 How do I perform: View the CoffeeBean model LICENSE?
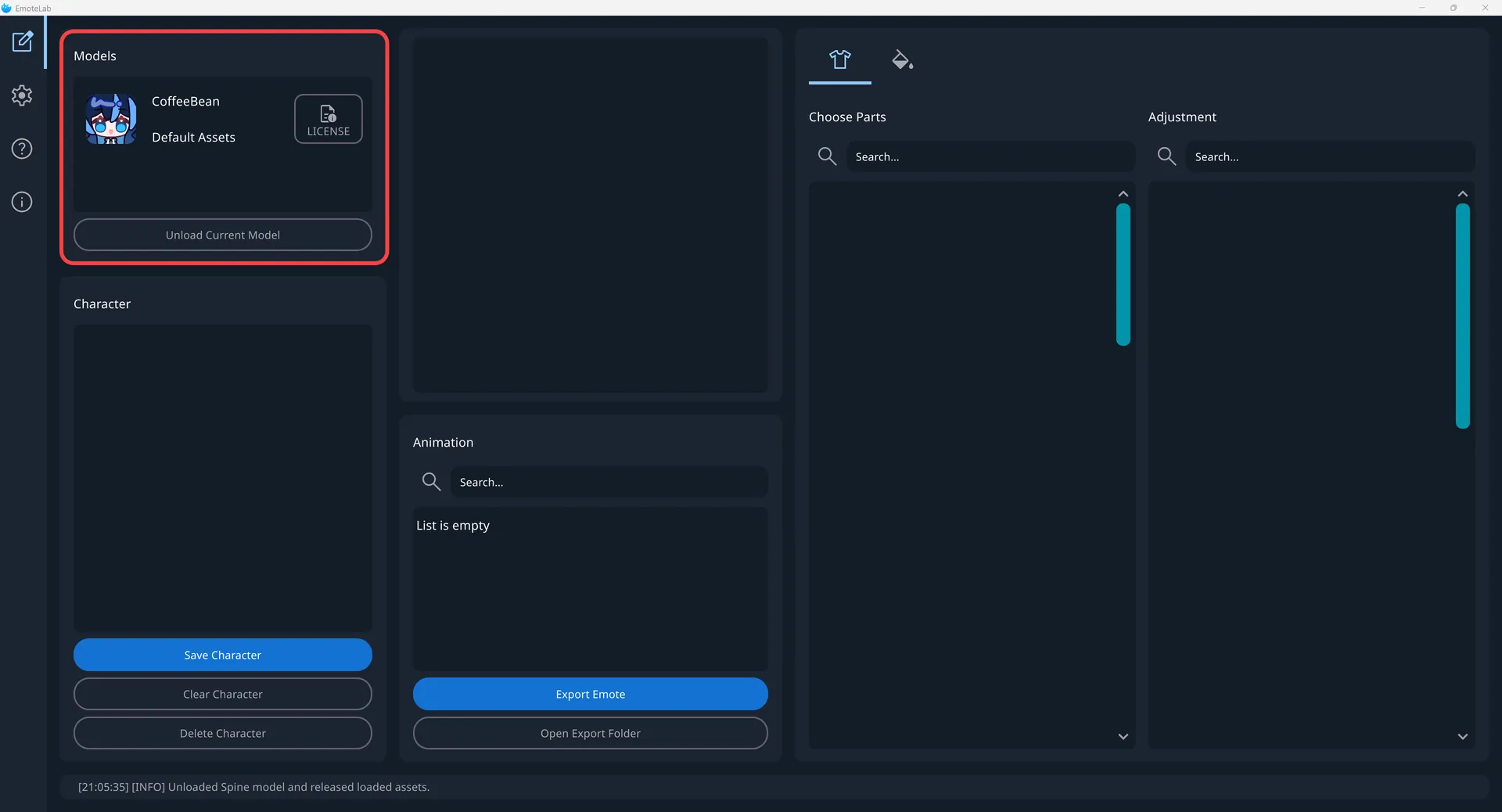pyautogui.click(x=328, y=119)
